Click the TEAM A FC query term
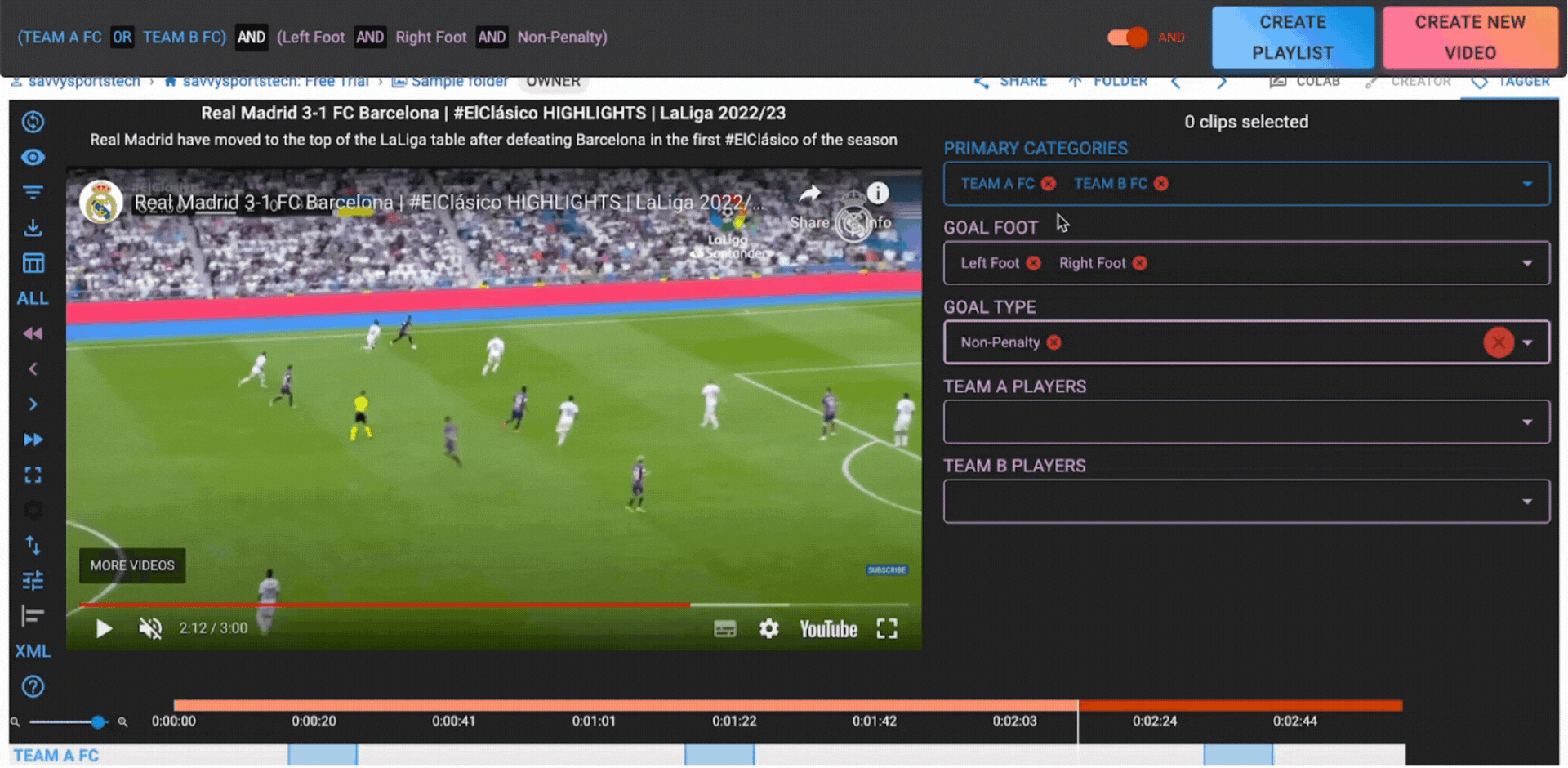This screenshot has width=1568, height=768. click(x=62, y=38)
